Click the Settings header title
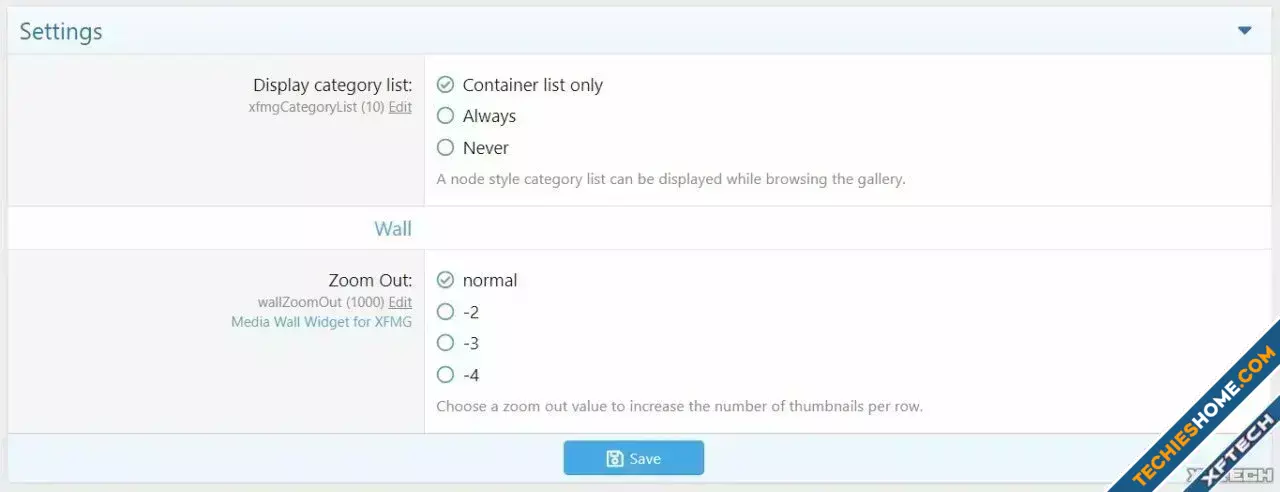 [x=61, y=31]
